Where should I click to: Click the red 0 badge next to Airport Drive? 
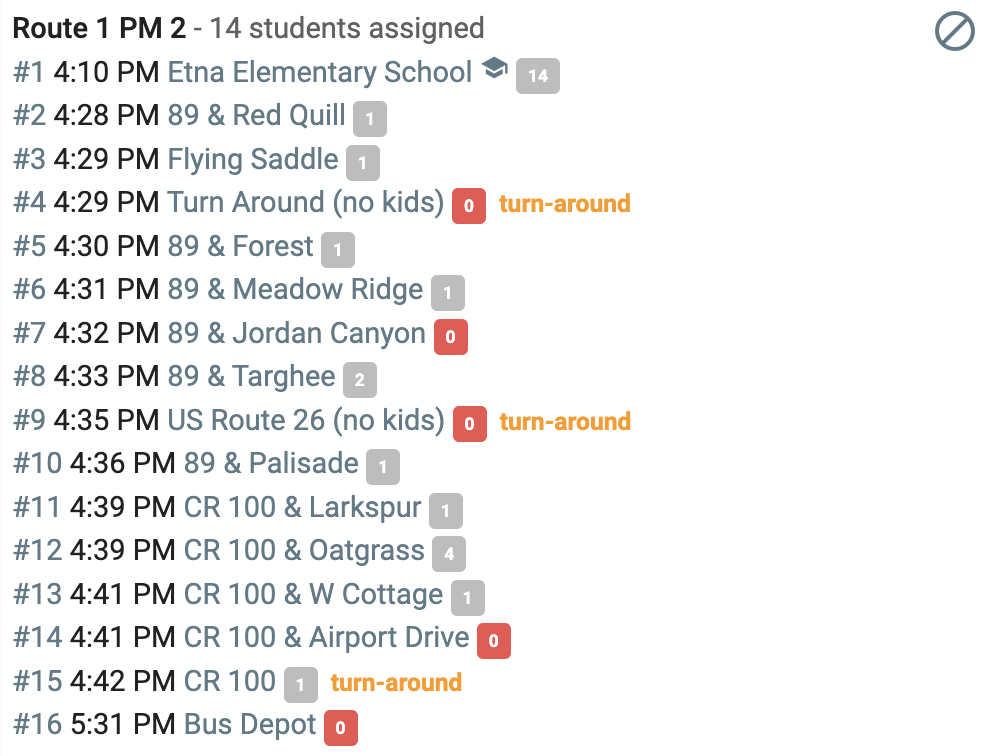point(494,641)
